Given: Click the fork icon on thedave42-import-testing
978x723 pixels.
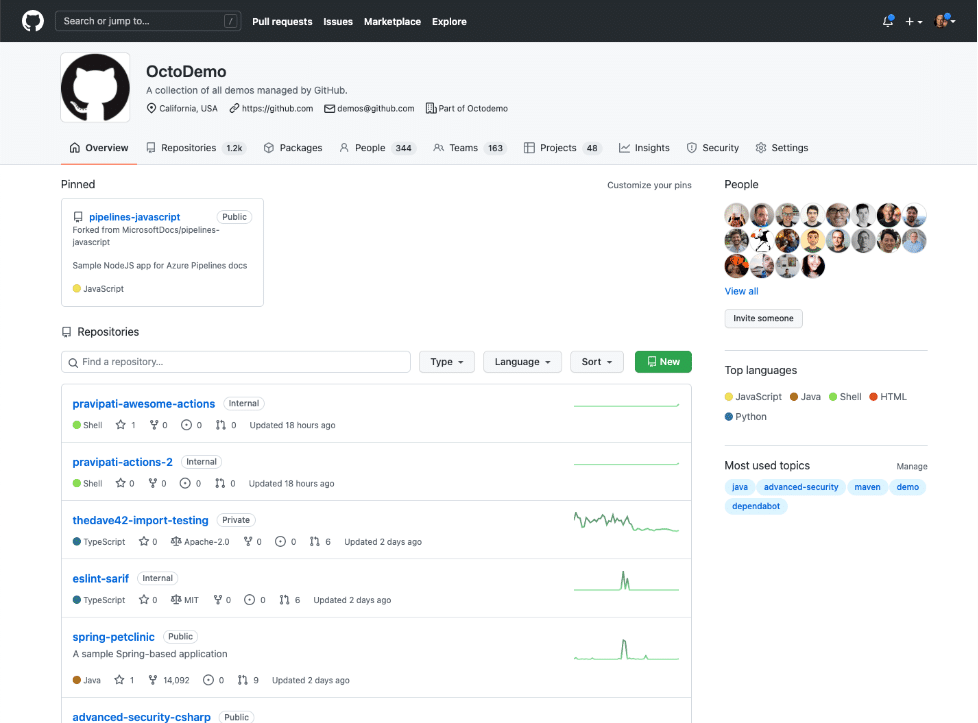Looking at the screenshot, I should [248, 541].
